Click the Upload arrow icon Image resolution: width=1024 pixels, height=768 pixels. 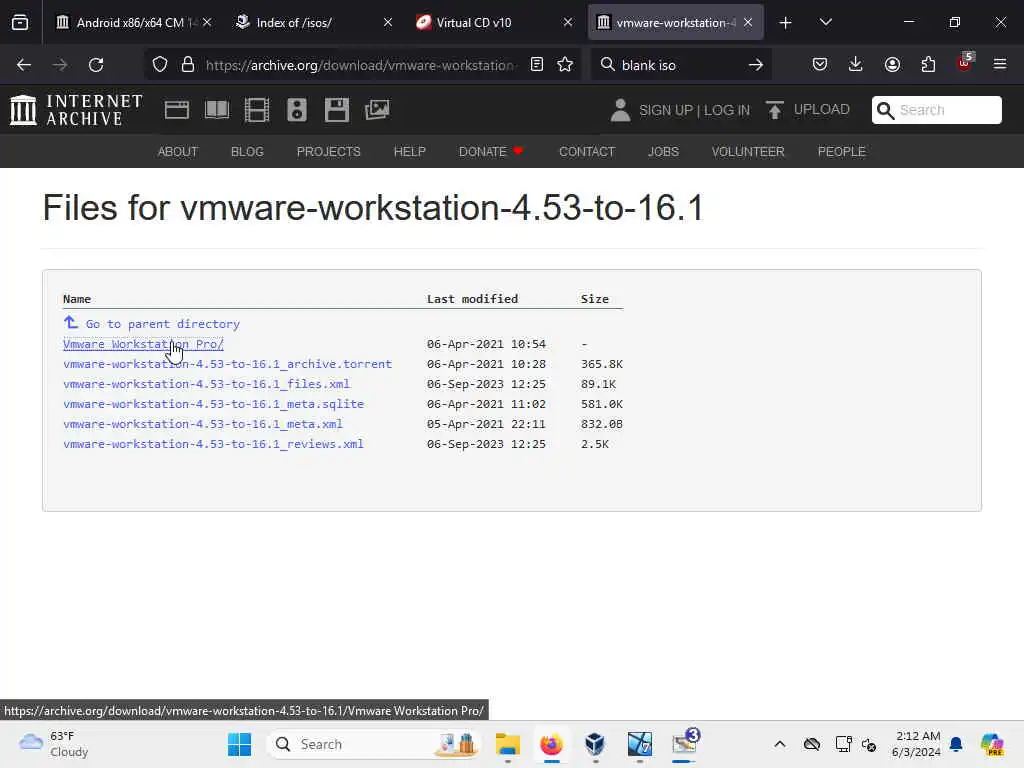[x=775, y=110]
